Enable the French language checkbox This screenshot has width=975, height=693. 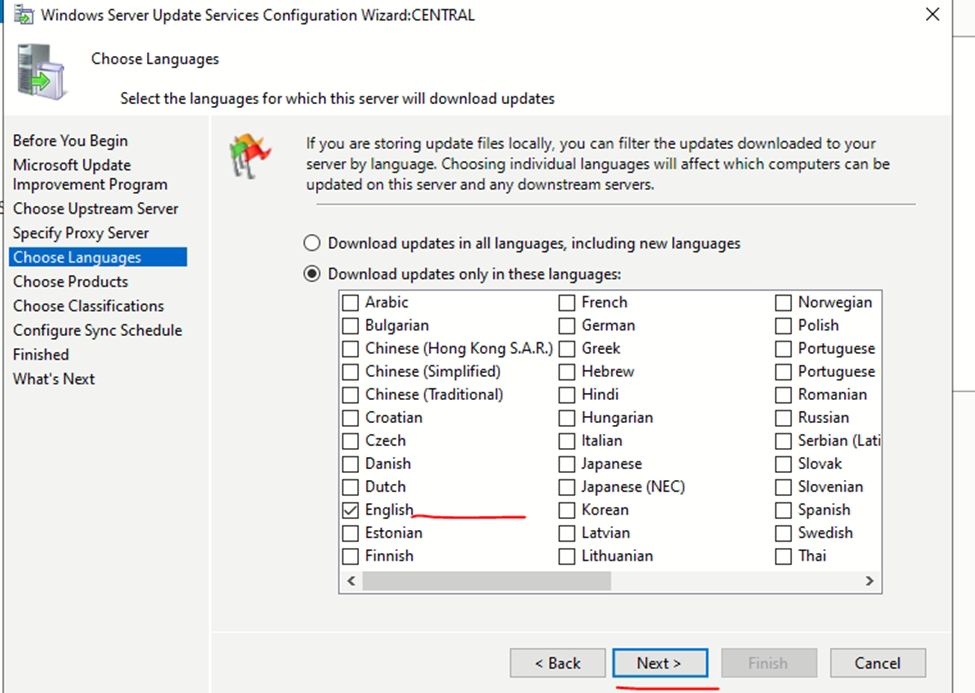tap(567, 302)
